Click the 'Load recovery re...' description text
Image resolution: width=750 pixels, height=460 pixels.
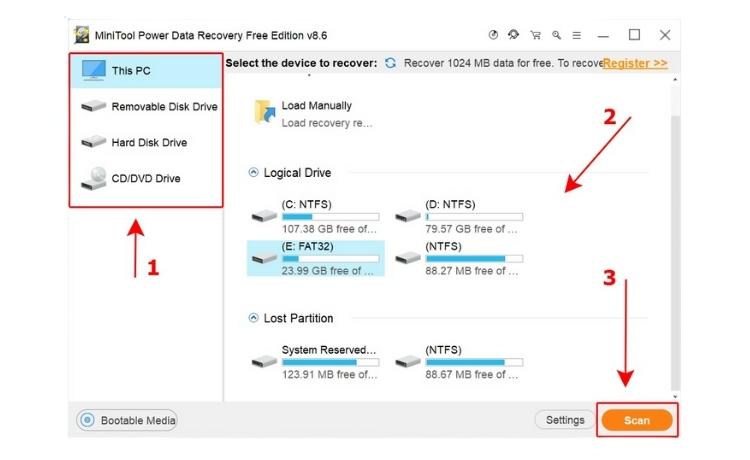(x=327, y=123)
